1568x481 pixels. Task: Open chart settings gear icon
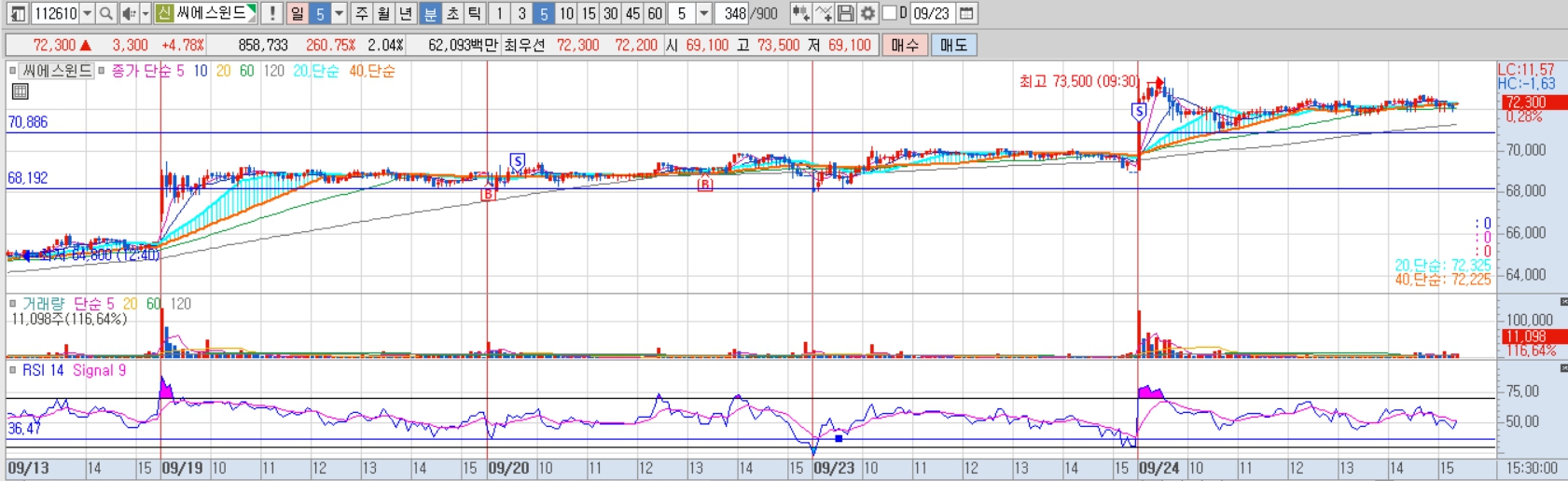[x=867, y=13]
